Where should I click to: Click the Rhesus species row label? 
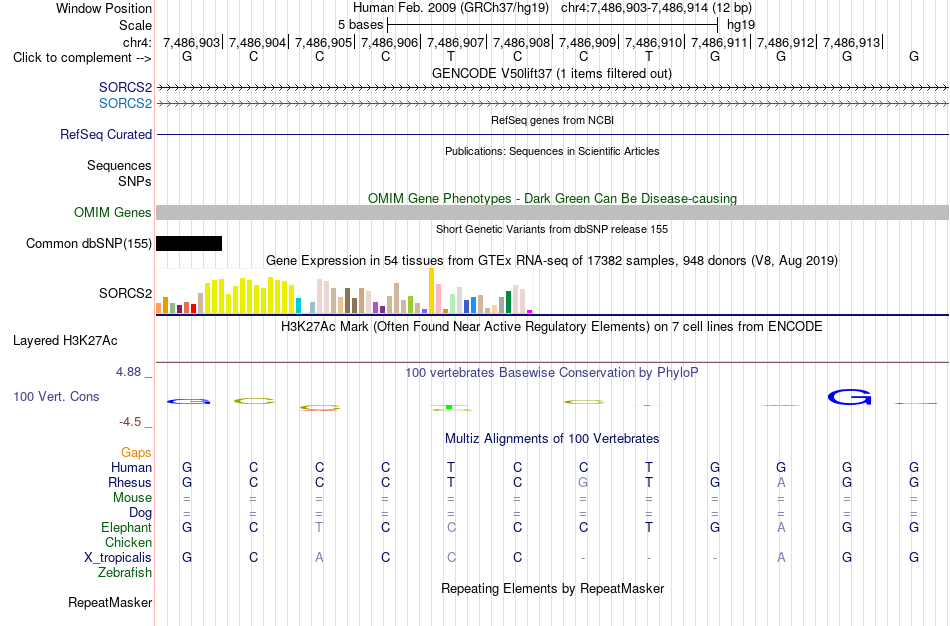[130, 482]
